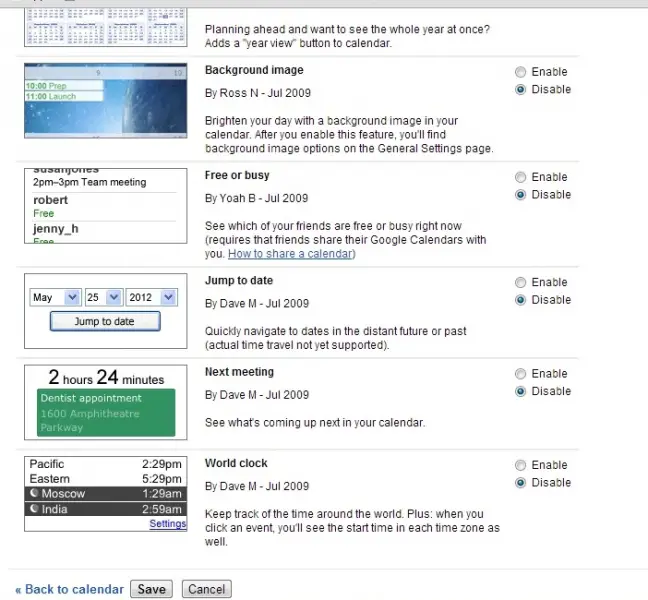
Task: Click the year view preview thumbnail
Action: [105, 27]
